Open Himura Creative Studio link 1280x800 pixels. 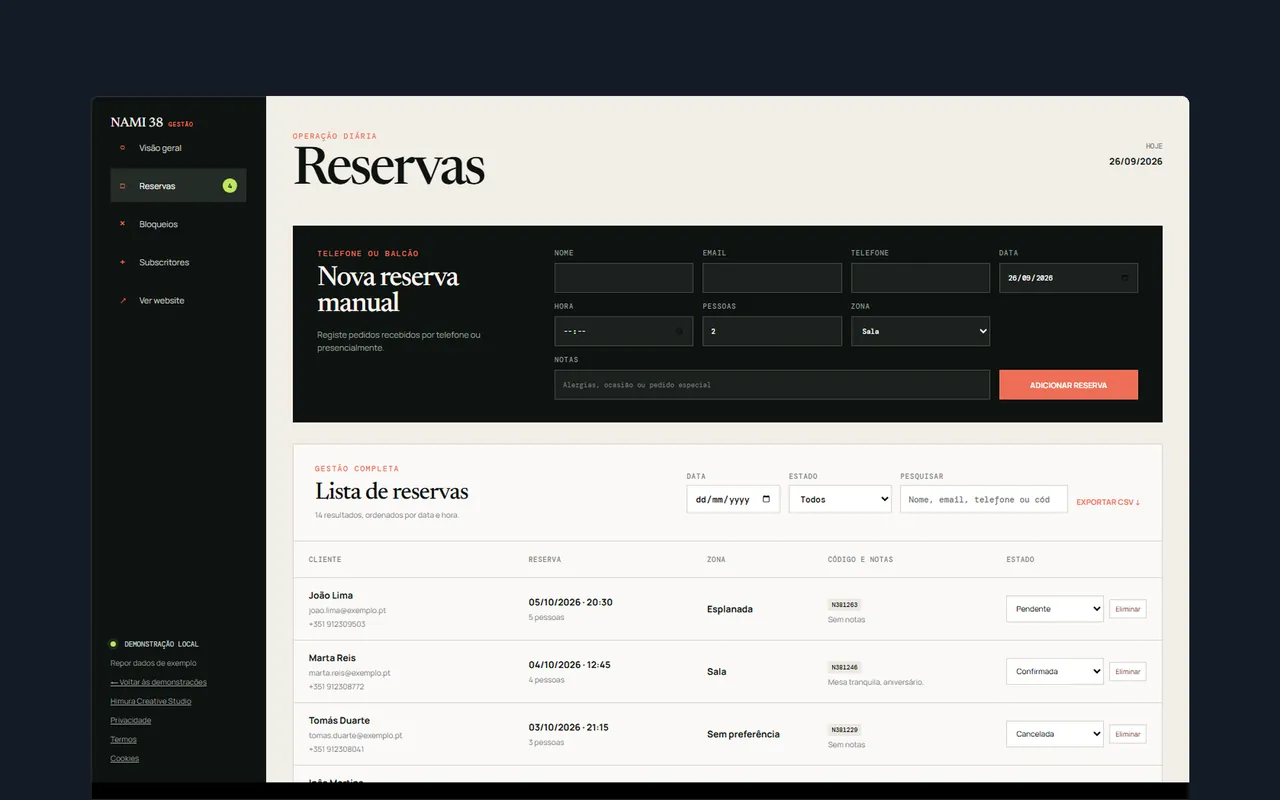pos(150,701)
